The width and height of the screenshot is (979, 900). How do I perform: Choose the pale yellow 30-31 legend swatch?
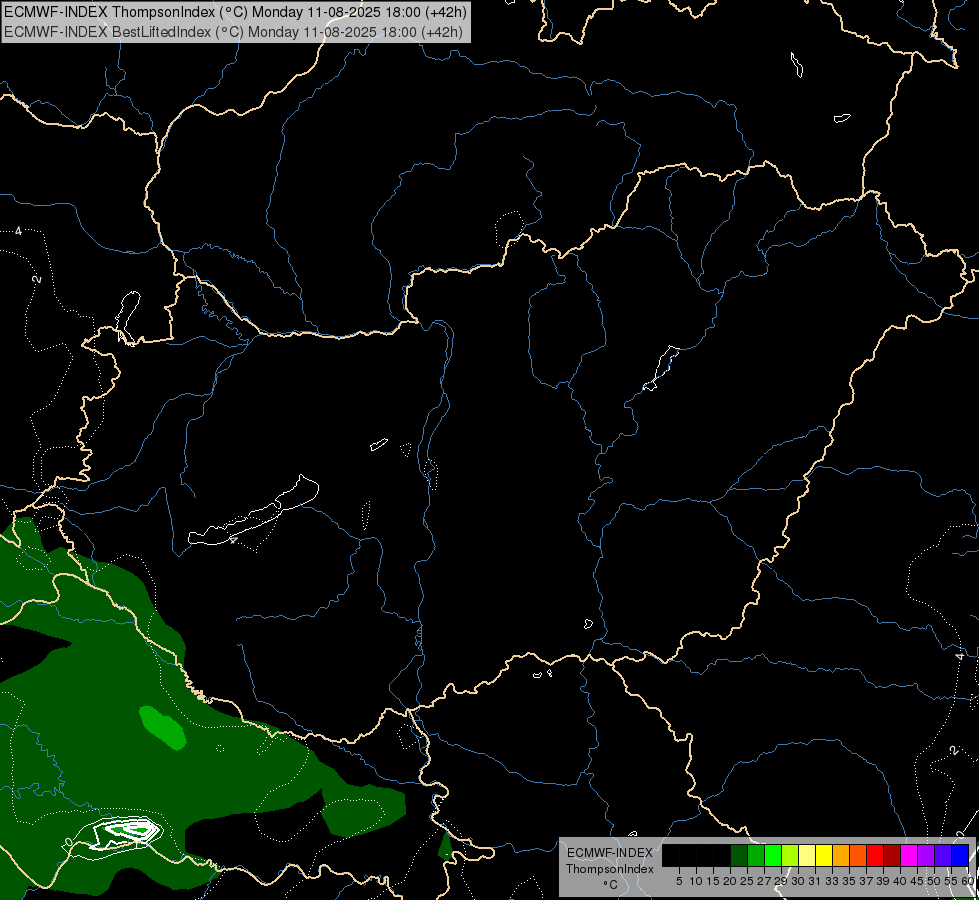point(807,855)
